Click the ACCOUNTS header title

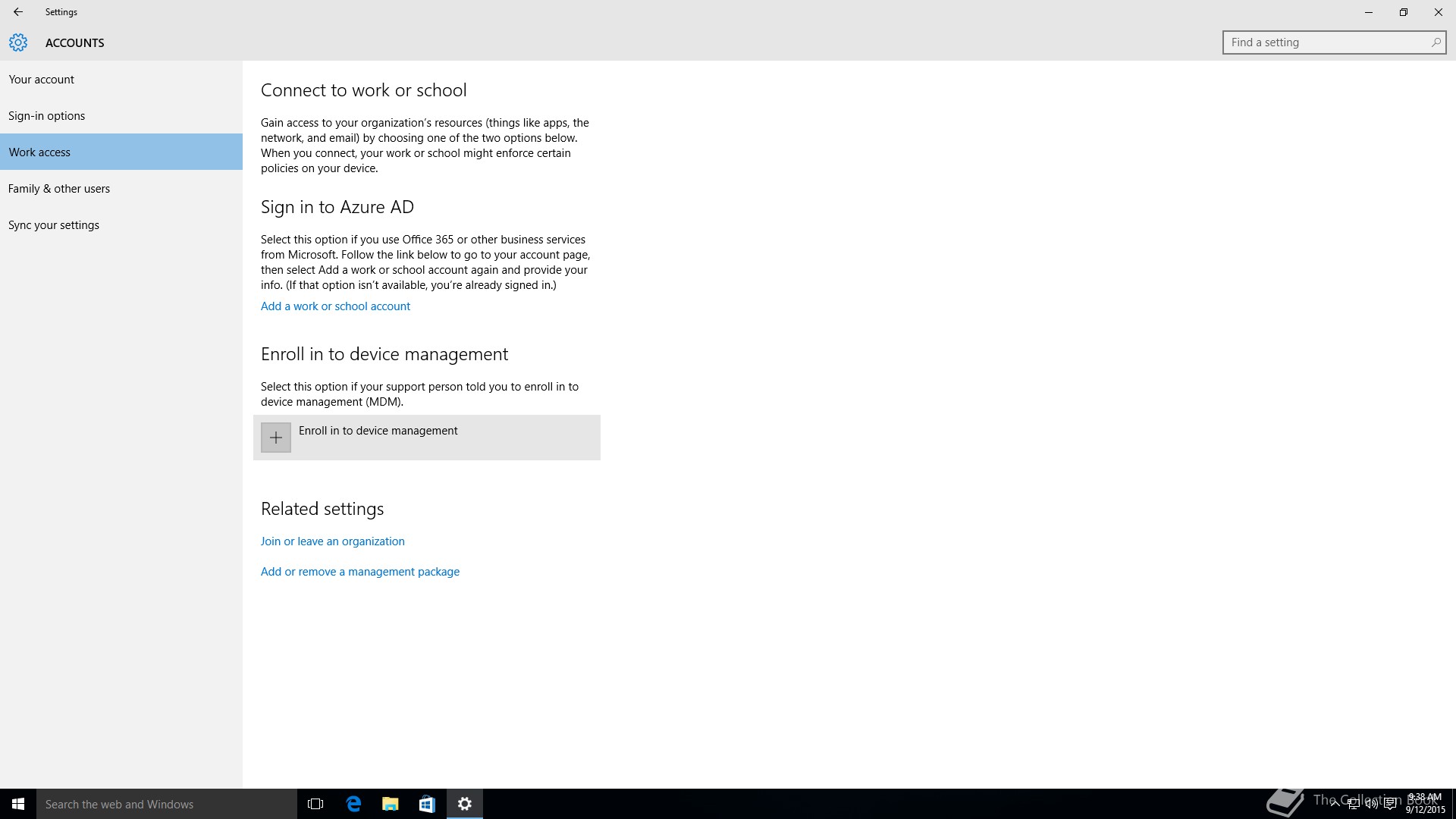(x=75, y=42)
